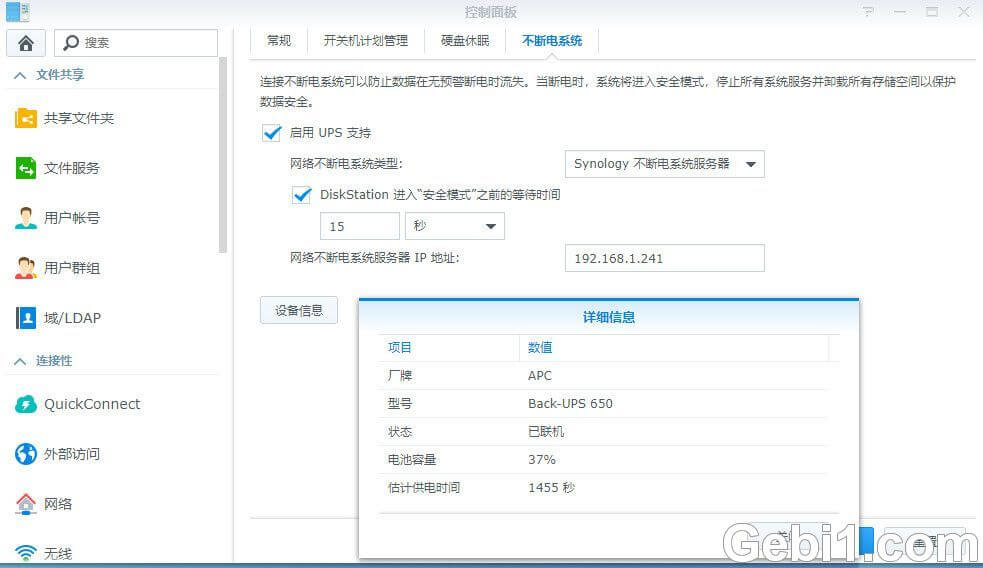This screenshot has height=568, width=983.
Task: Open 用户群组 user group icon
Action: coord(26,268)
